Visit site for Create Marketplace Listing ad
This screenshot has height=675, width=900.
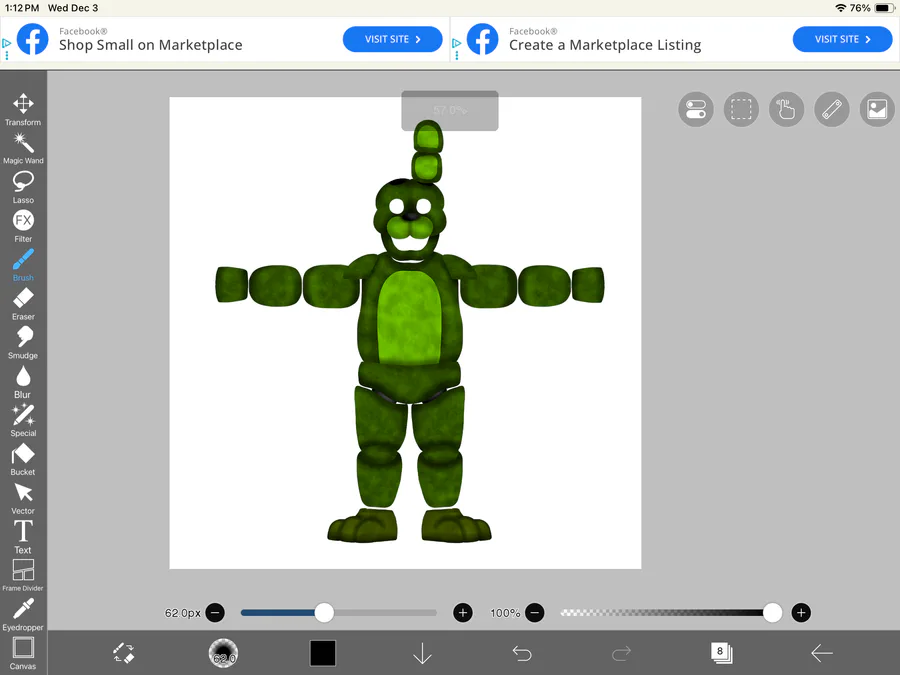pyautogui.click(x=843, y=39)
